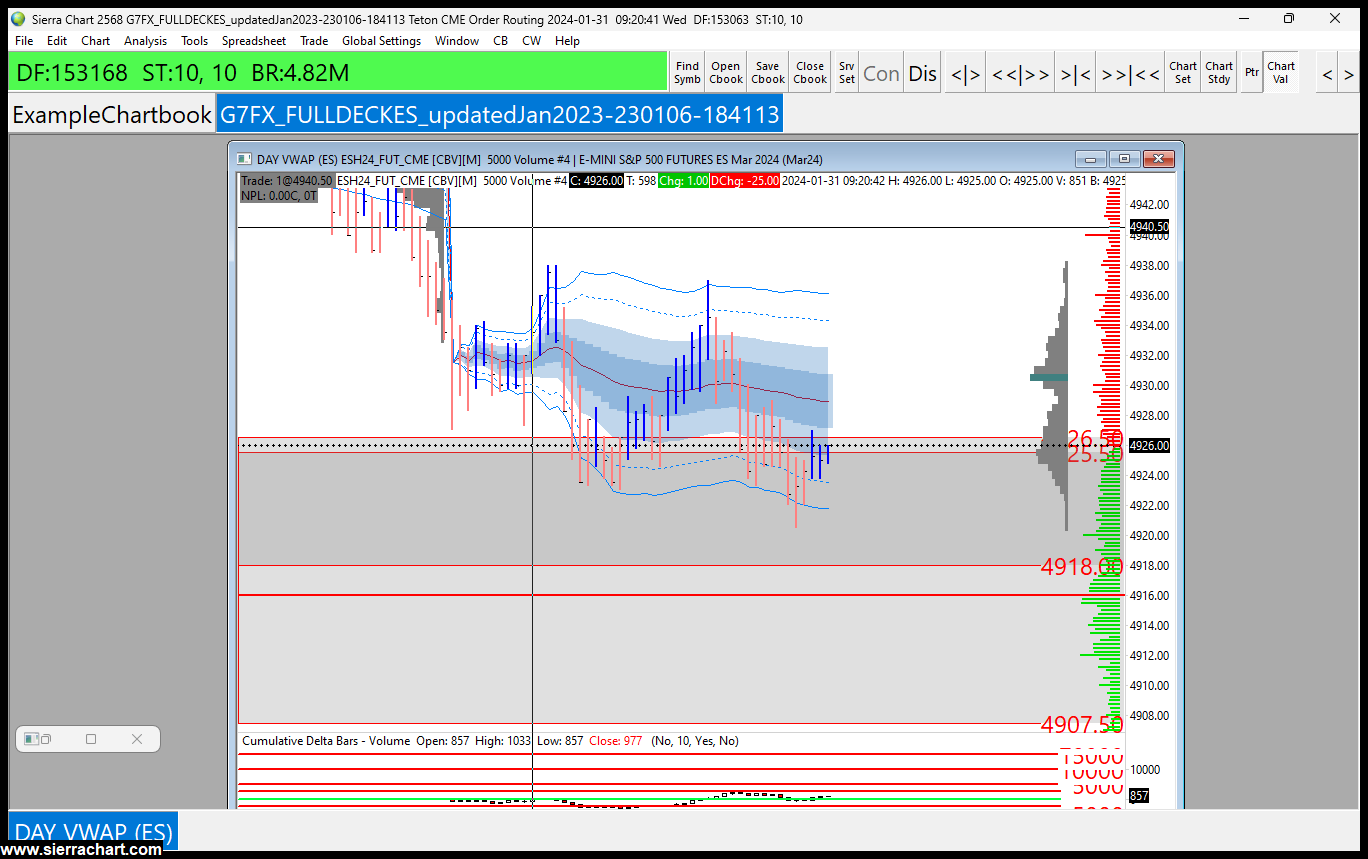Close the Sierra Chart main window
The height and width of the screenshot is (859, 1368).
(x=1334, y=18)
